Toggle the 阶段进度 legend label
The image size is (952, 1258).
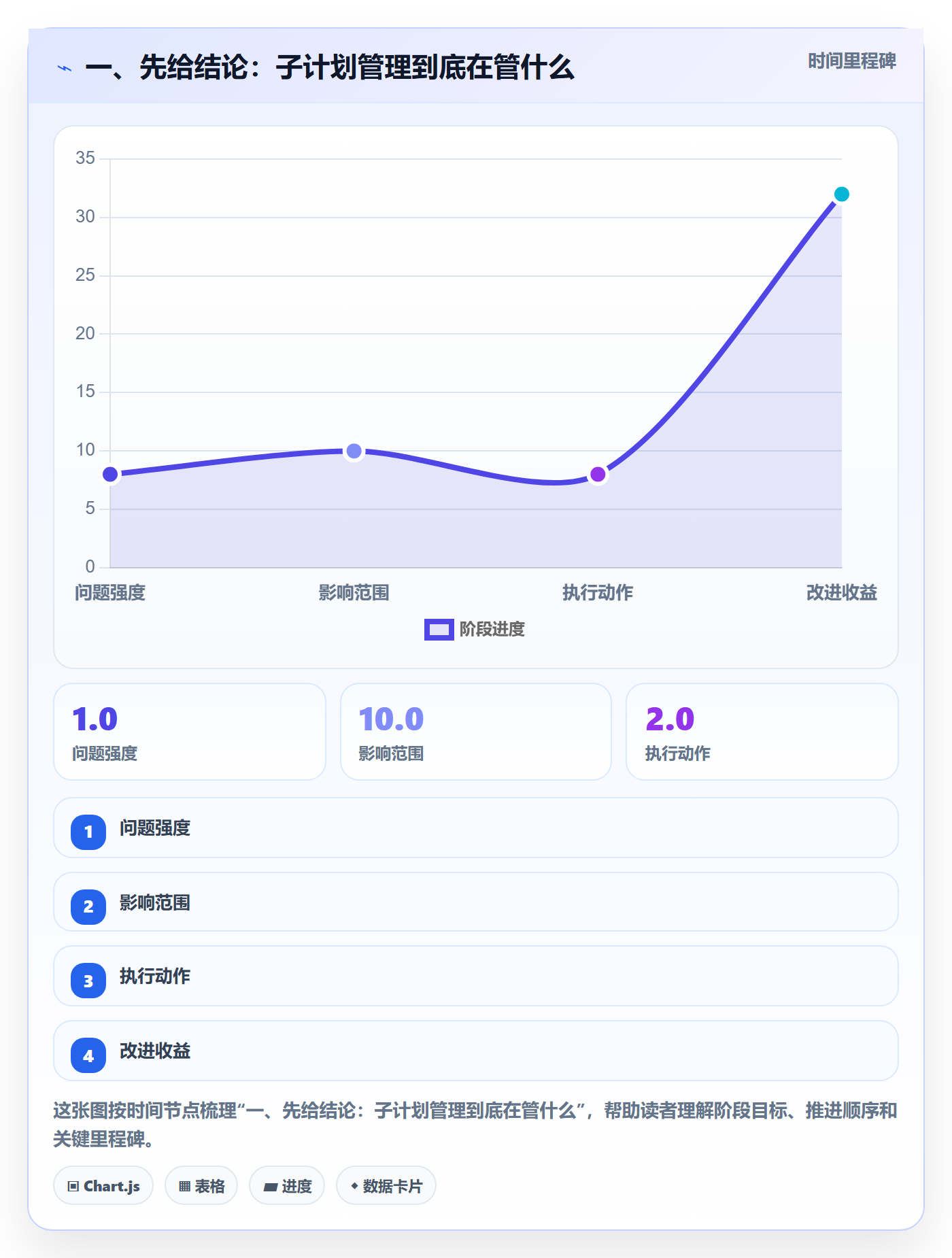(492, 630)
